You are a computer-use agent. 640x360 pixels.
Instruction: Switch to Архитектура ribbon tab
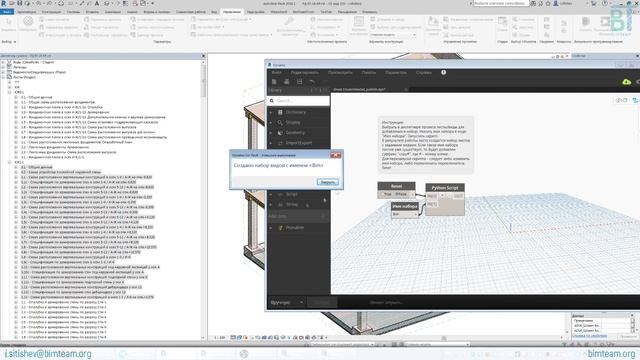[x=27, y=12]
